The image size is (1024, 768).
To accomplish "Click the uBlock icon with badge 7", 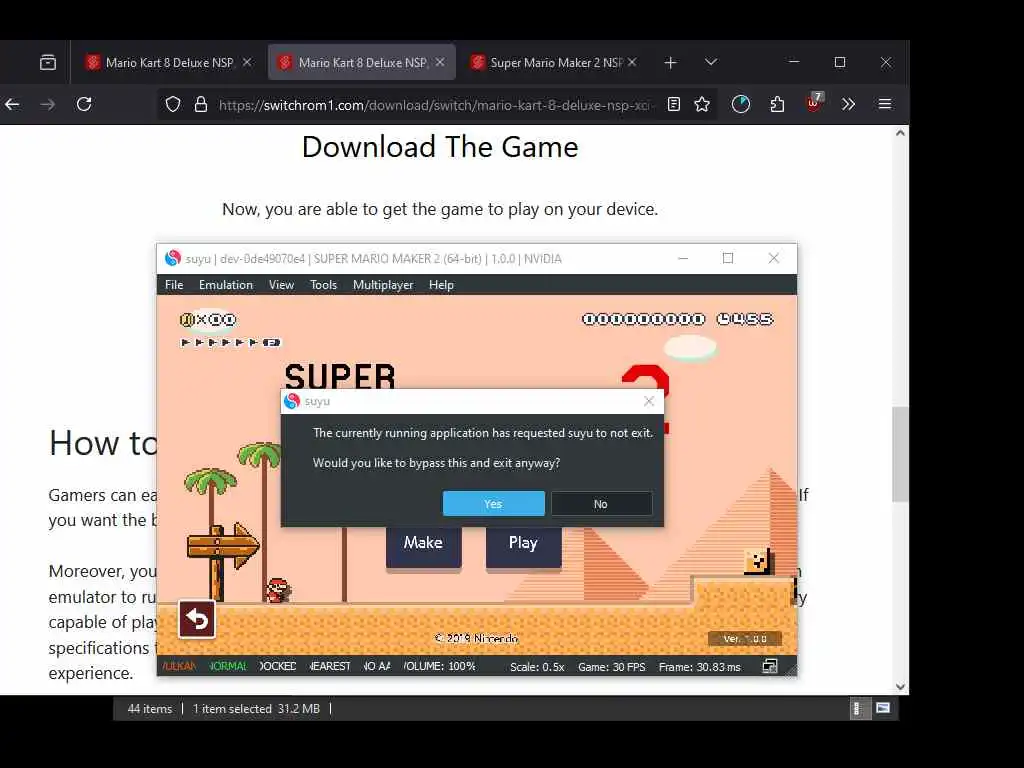I will tap(814, 103).
